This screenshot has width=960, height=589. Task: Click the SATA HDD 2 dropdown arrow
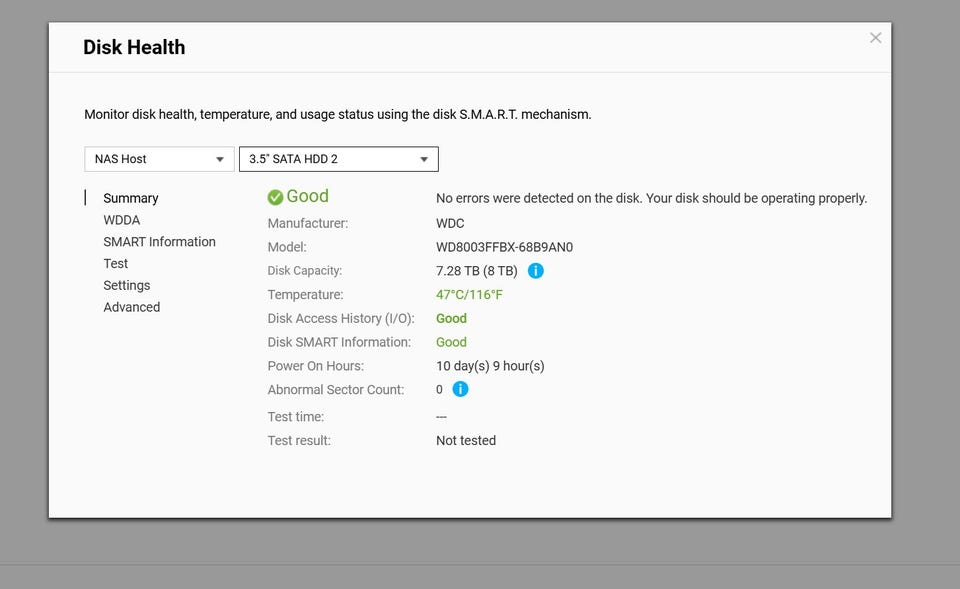click(424, 160)
